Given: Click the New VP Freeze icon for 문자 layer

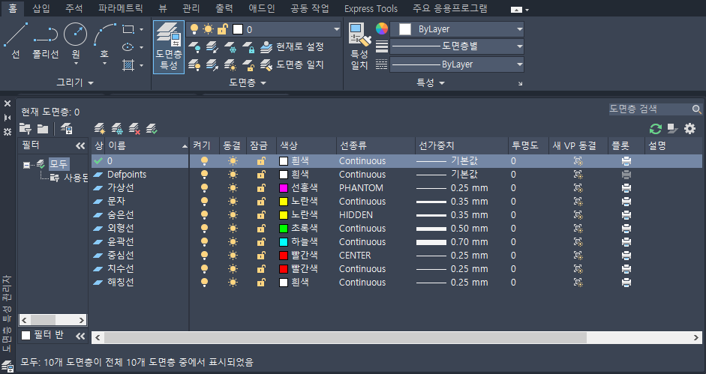Looking at the screenshot, I should tap(578, 201).
